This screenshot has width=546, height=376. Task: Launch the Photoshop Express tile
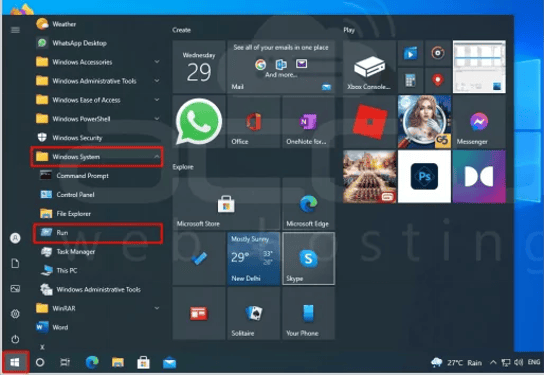tap(424, 177)
